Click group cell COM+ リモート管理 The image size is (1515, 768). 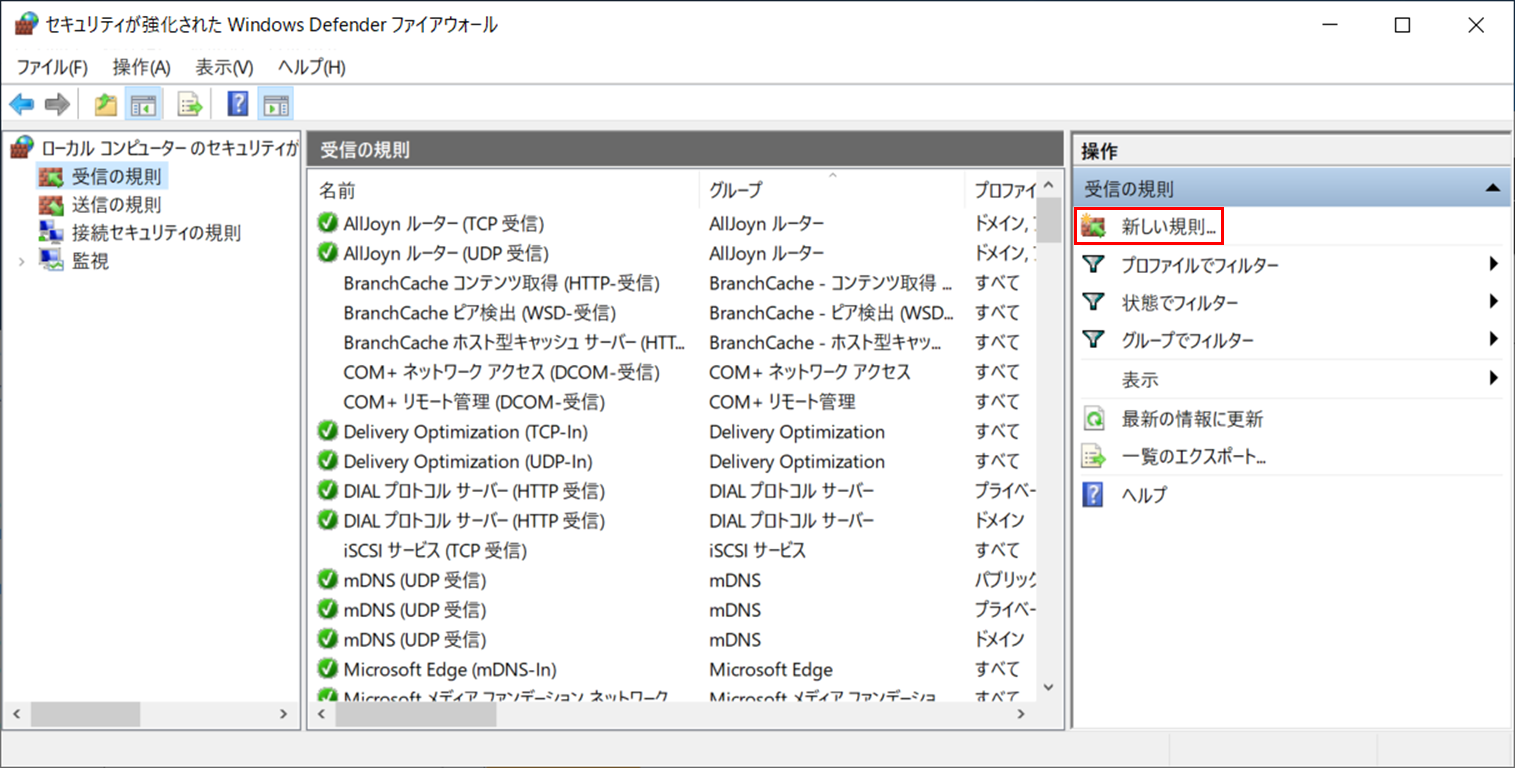pyautogui.click(x=782, y=402)
